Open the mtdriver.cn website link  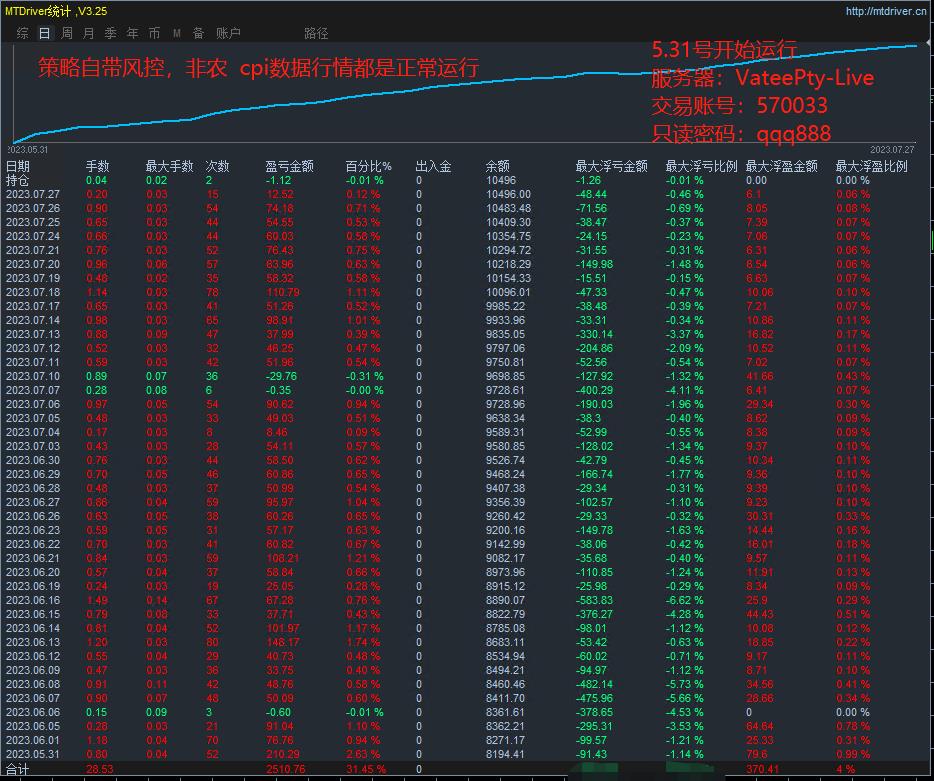pyautogui.click(x=886, y=12)
